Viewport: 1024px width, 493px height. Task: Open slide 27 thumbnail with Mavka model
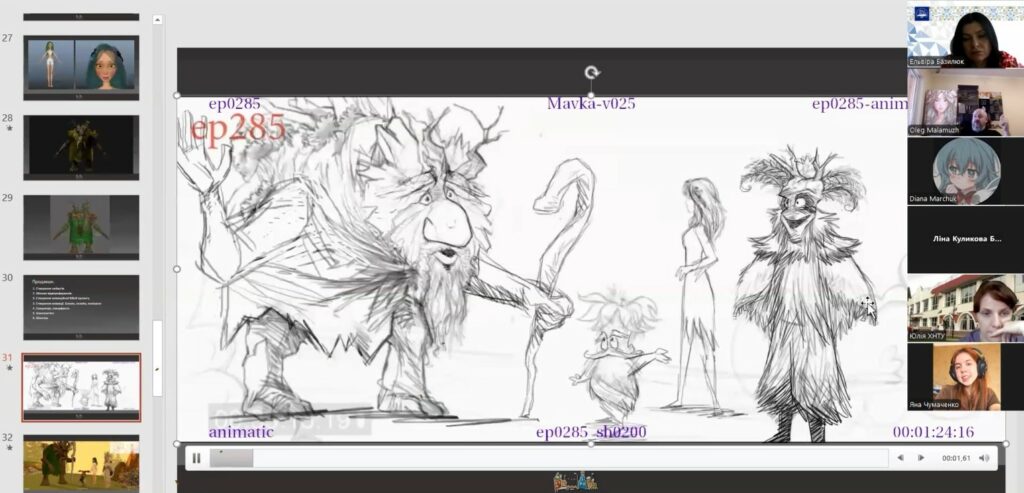point(81,68)
